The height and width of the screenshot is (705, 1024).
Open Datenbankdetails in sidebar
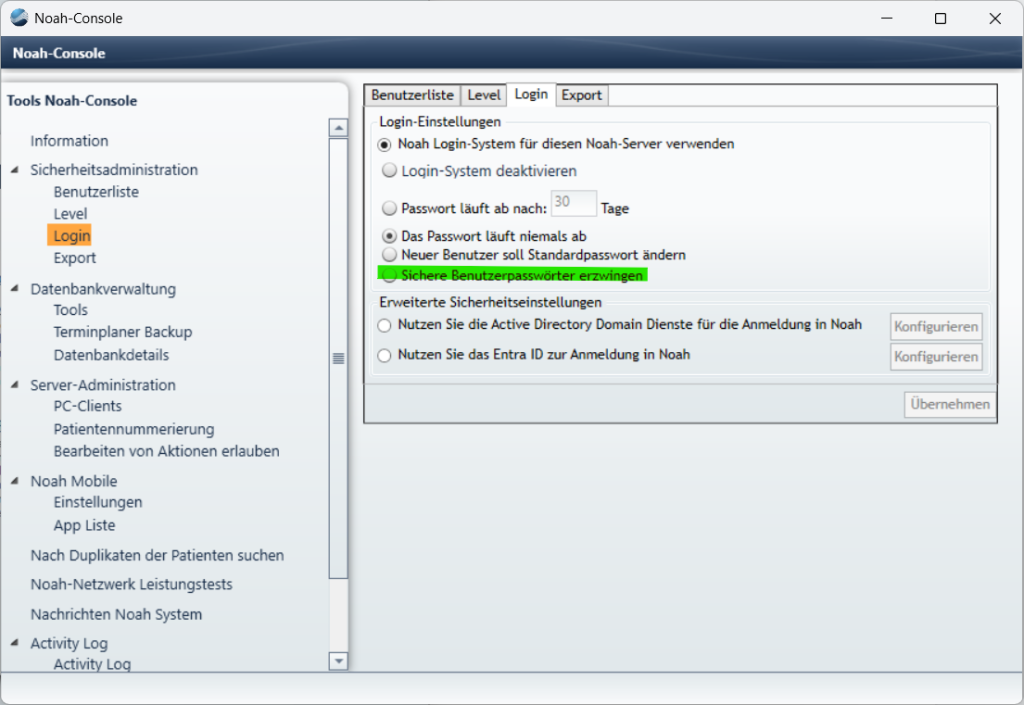tap(111, 355)
